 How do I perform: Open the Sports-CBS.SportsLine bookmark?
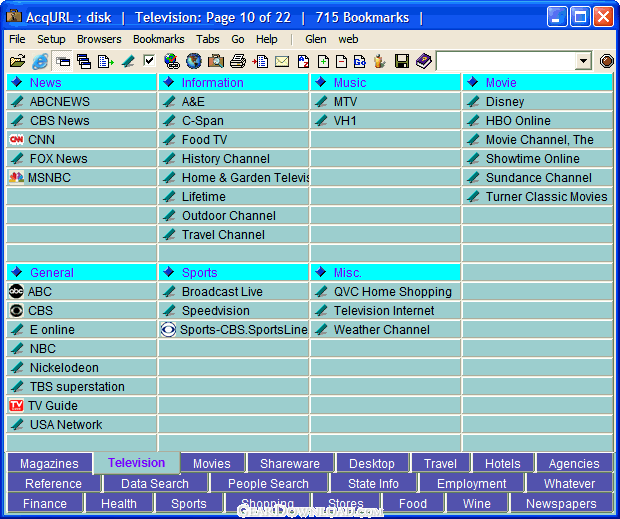[x=234, y=330]
